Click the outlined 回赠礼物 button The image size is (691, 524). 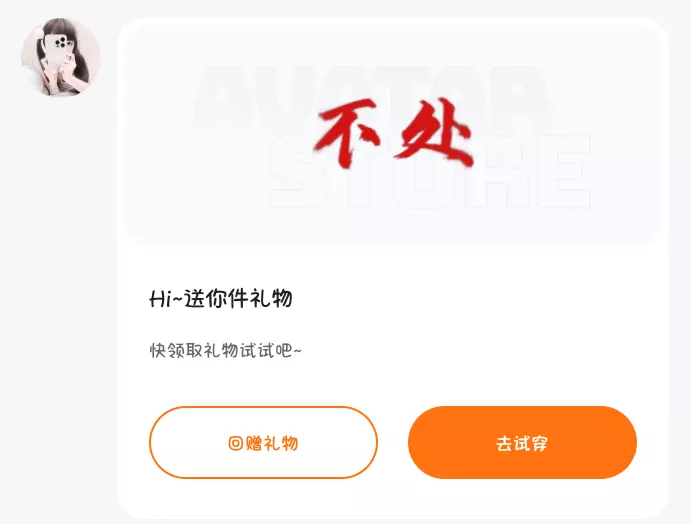coord(264,442)
